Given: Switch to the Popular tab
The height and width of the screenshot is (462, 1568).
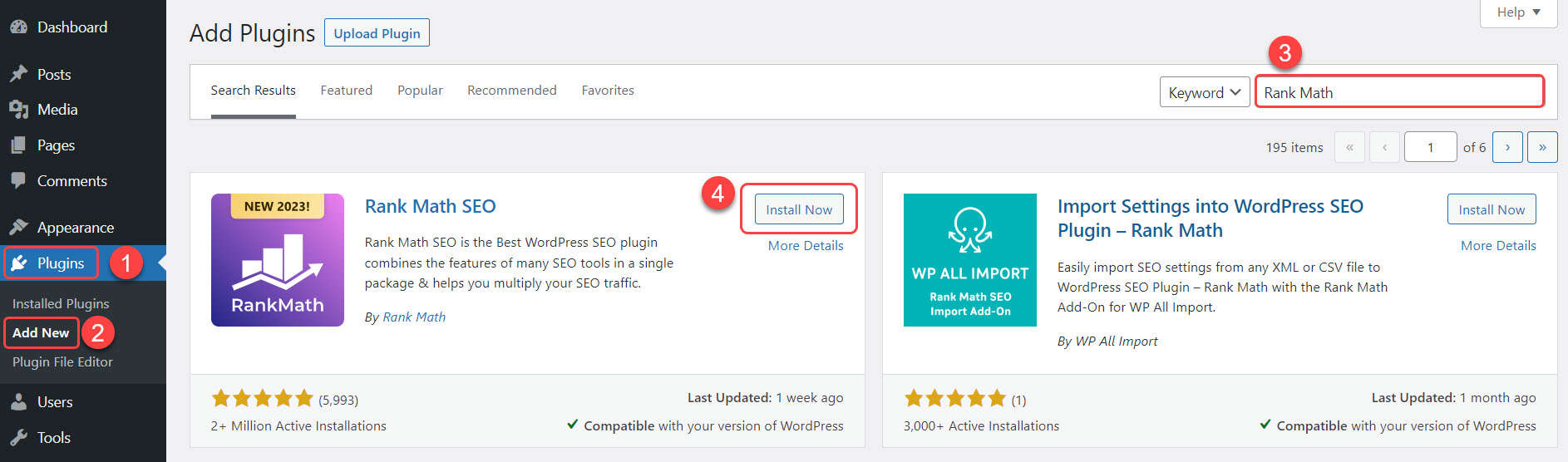Looking at the screenshot, I should click(x=420, y=91).
